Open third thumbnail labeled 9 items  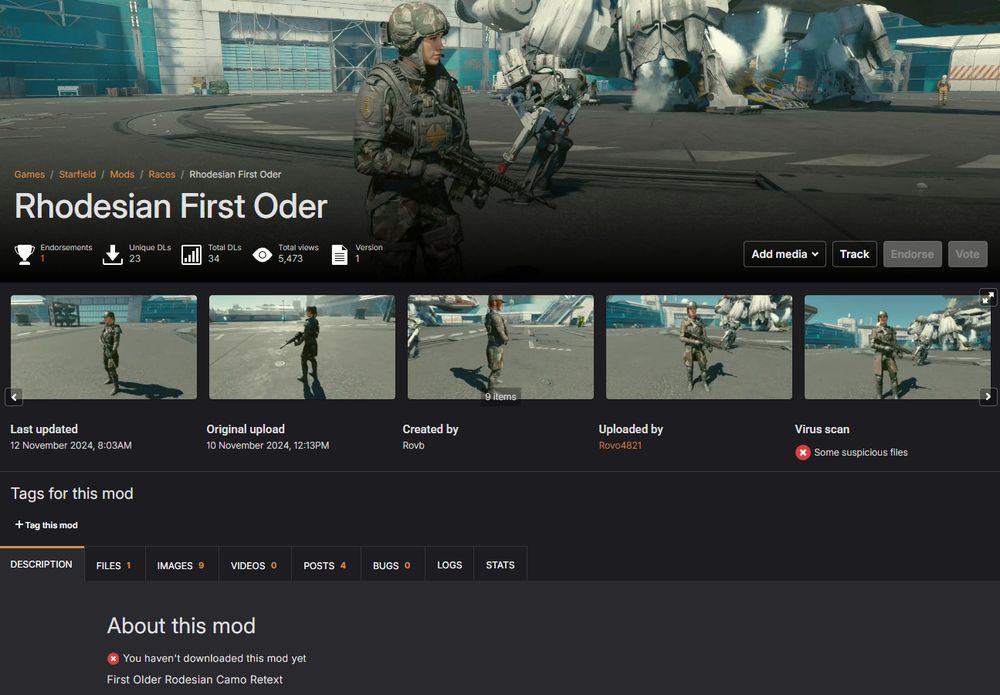pyautogui.click(x=501, y=347)
